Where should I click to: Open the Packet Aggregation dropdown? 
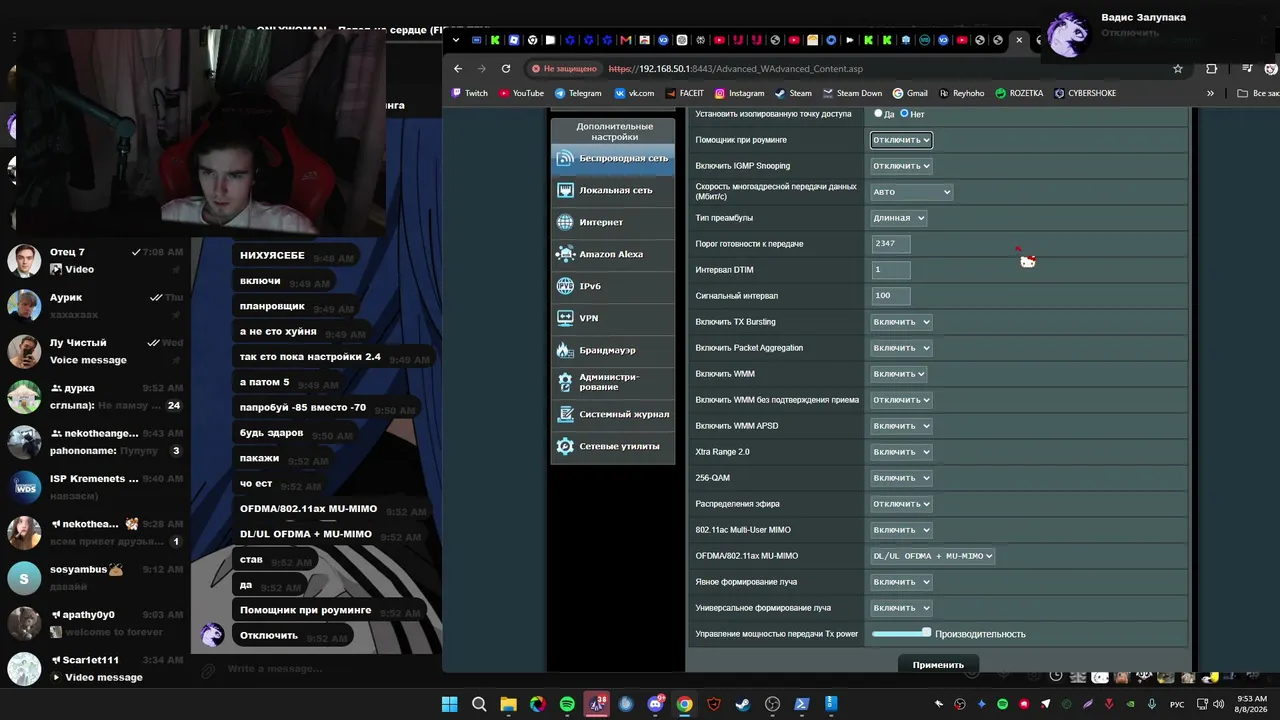[901, 348]
